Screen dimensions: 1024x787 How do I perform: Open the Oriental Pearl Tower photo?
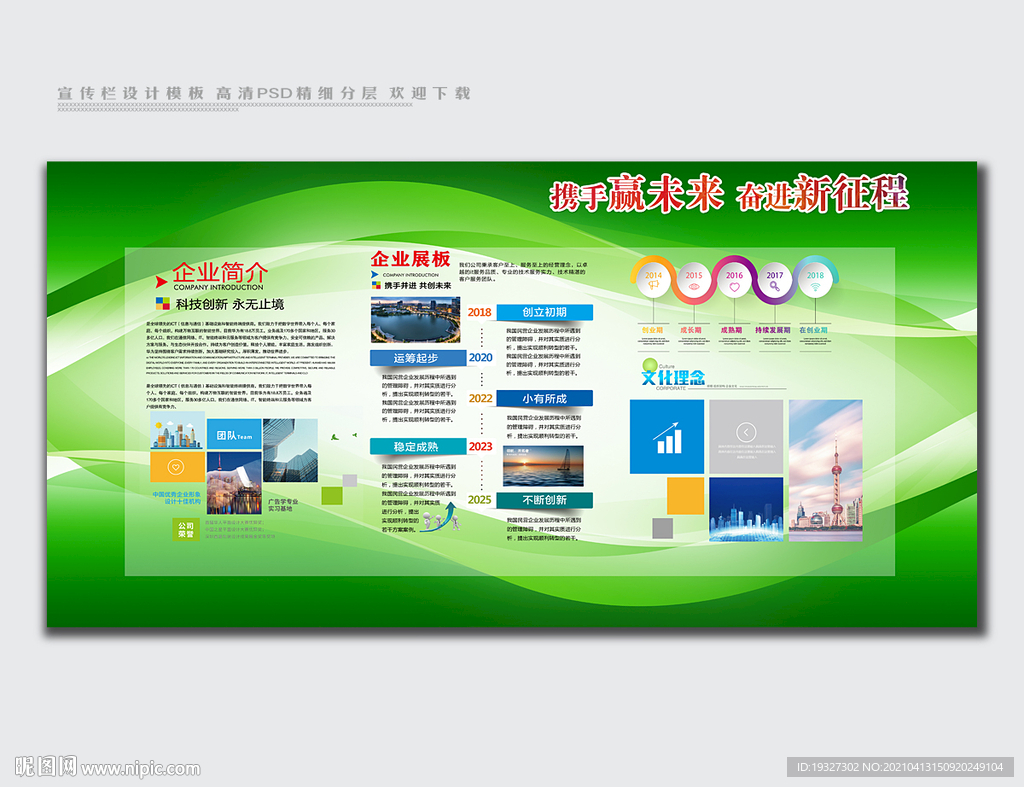pyautogui.click(x=825, y=470)
